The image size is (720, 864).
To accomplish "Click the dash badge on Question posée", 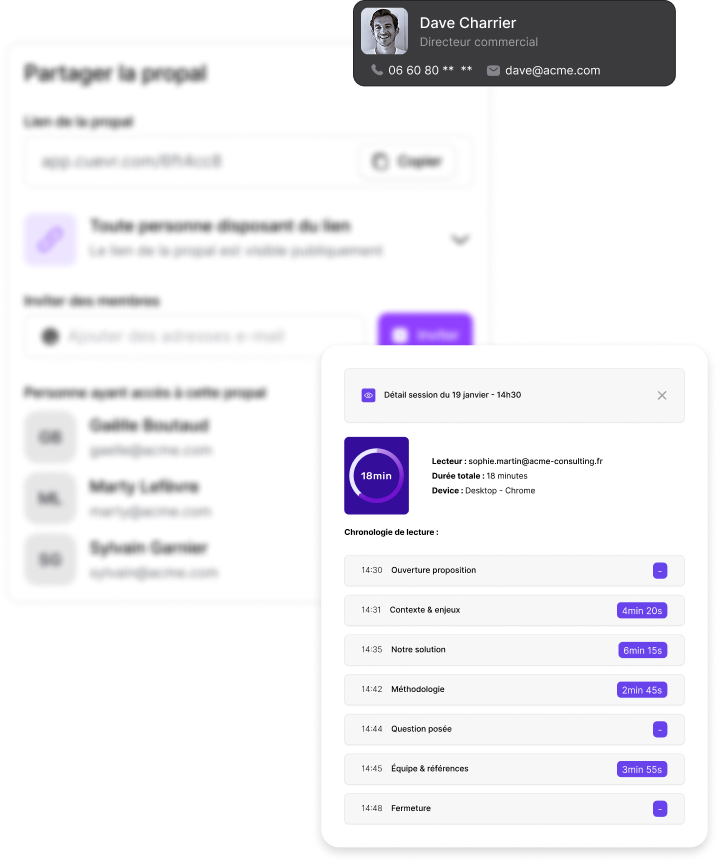I will [x=660, y=729].
